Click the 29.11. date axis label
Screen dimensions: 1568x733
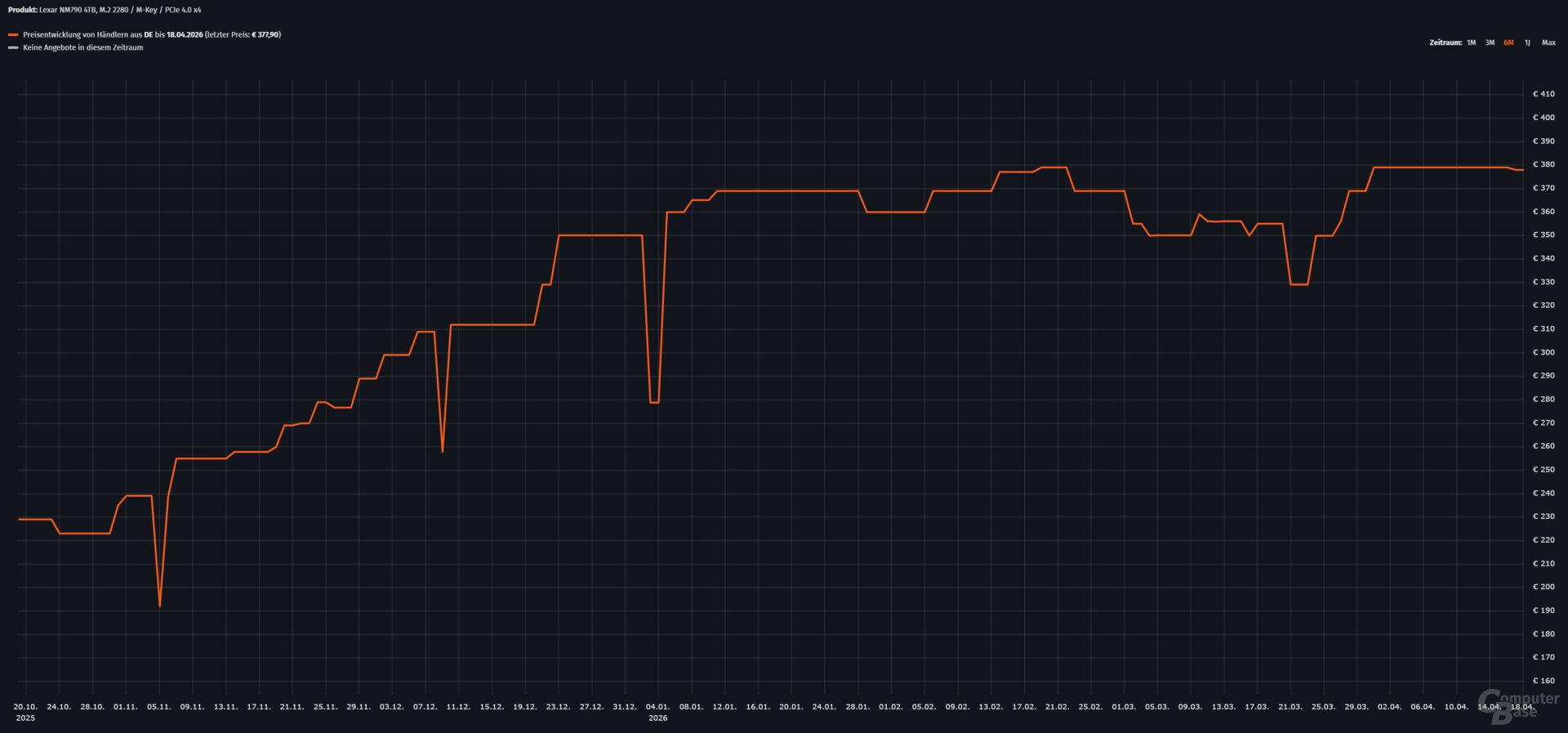[x=359, y=707]
